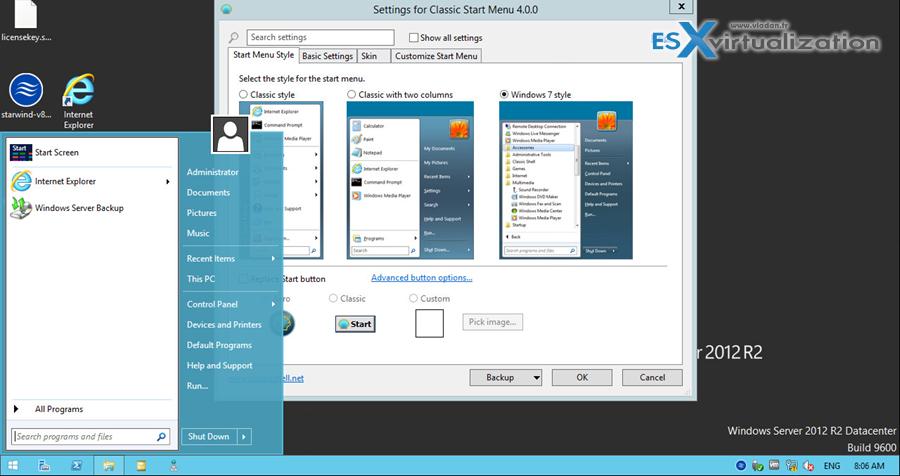Click the Classic Start button image

pyautogui.click(x=355, y=324)
